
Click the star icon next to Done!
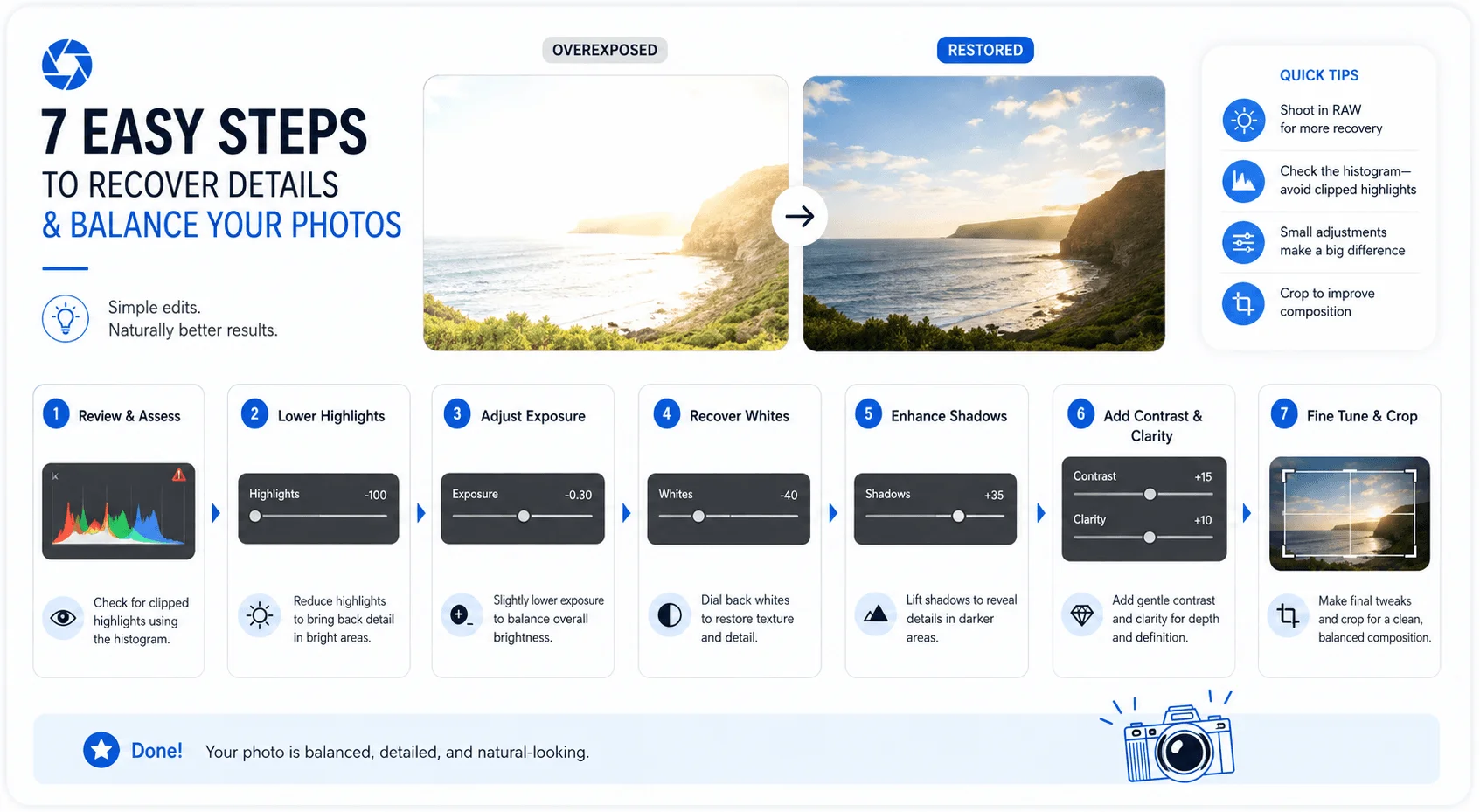pyautogui.click(x=101, y=750)
